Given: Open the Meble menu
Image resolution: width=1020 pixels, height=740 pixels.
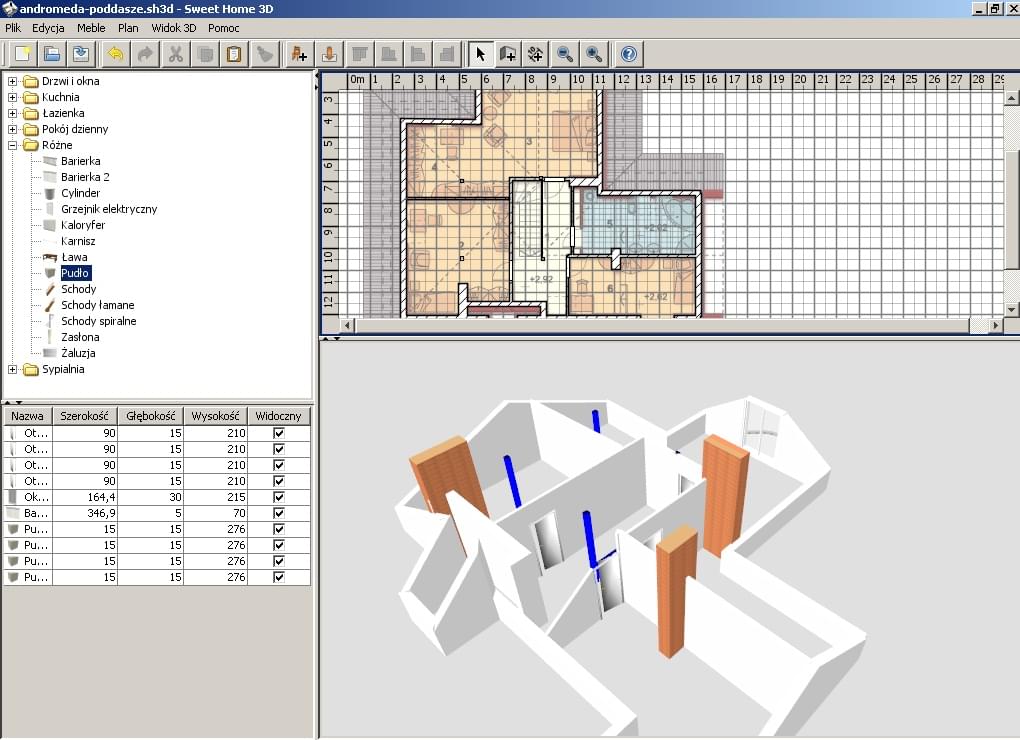Looking at the screenshot, I should click(91, 28).
